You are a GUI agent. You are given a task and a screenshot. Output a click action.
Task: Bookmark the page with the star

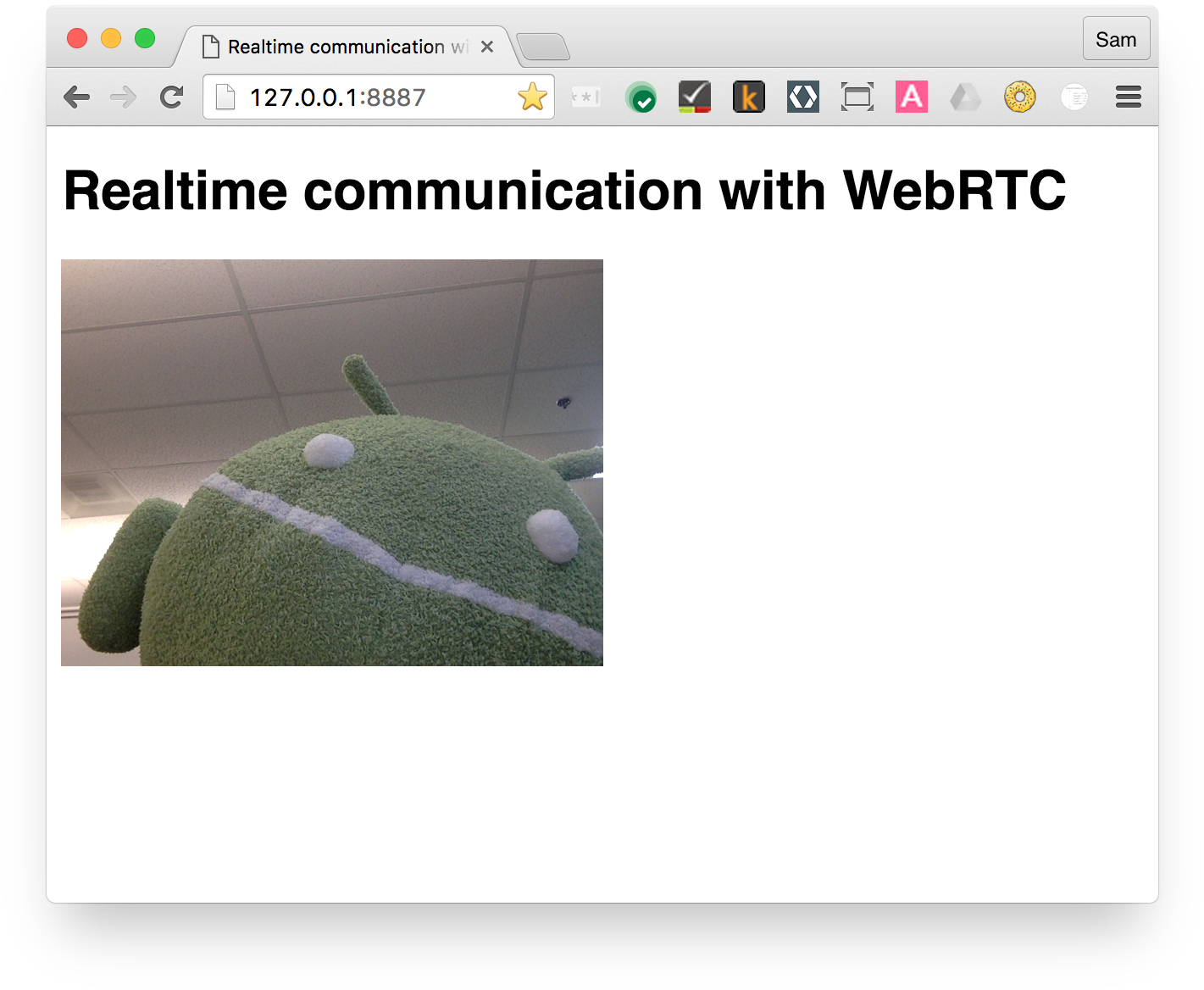click(532, 97)
